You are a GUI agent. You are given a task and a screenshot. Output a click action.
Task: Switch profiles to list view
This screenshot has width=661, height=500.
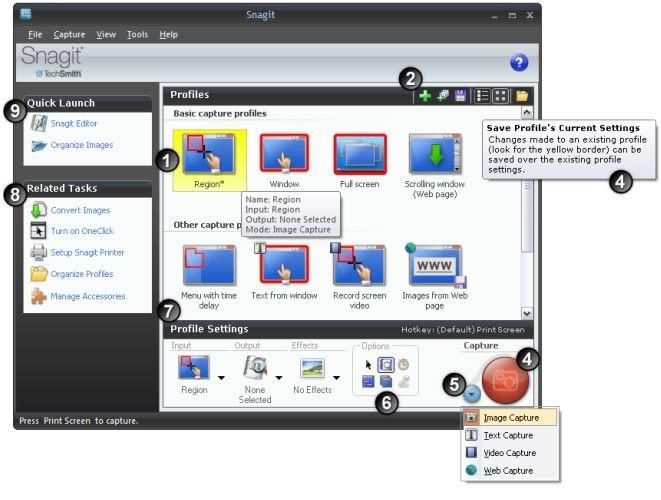[x=482, y=96]
